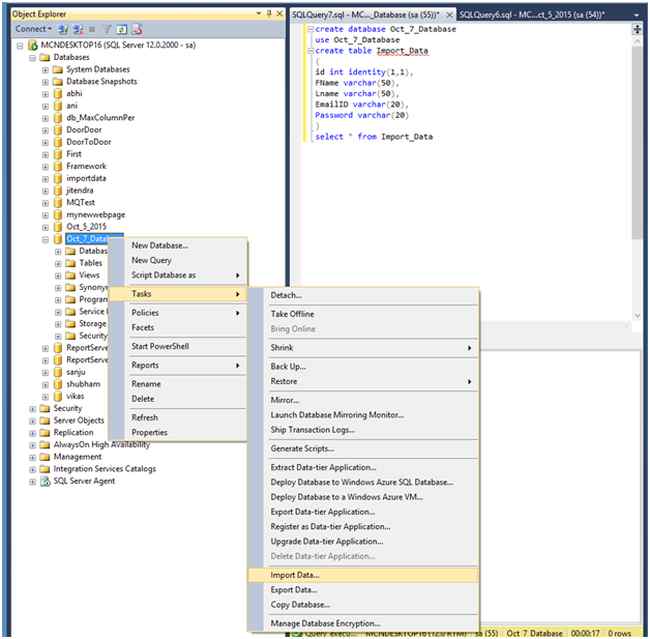
Task: Select Import Data... from Tasks submenu
Action: (x=363, y=575)
